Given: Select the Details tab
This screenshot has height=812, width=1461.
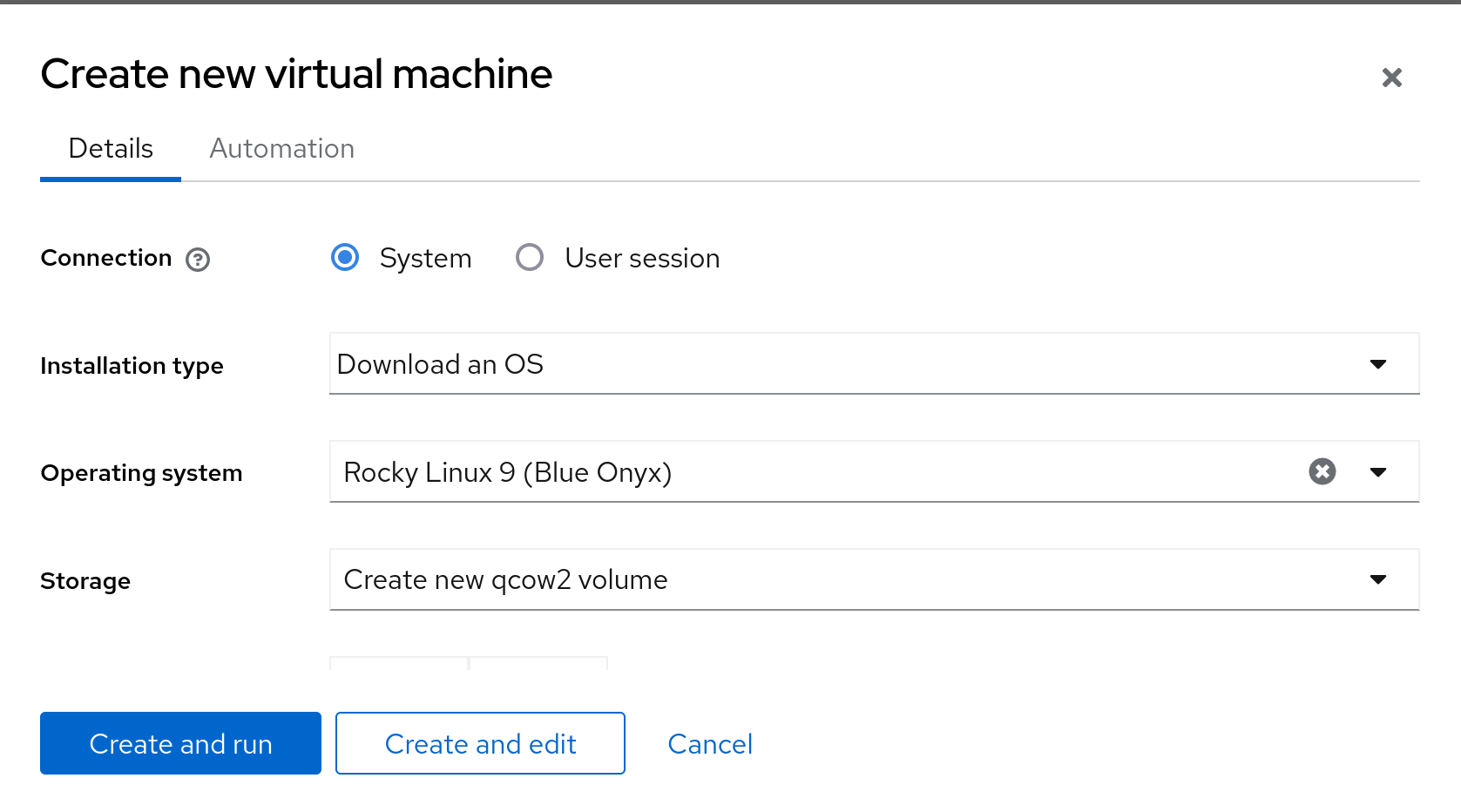Looking at the screenshot, I should pyautogui.click(x=110, y=148).
